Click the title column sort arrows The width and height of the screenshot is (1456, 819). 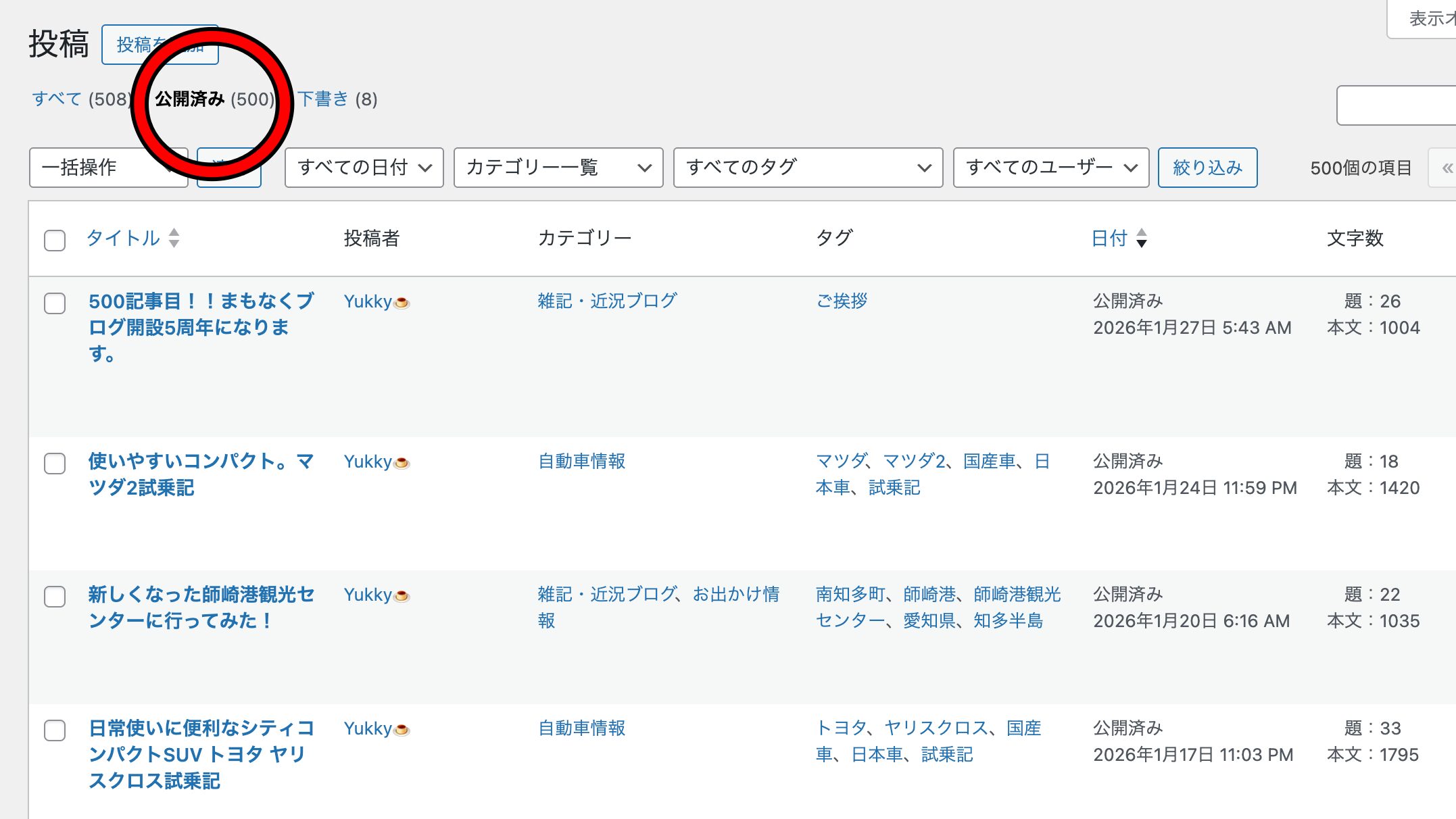tap(174, 238)
